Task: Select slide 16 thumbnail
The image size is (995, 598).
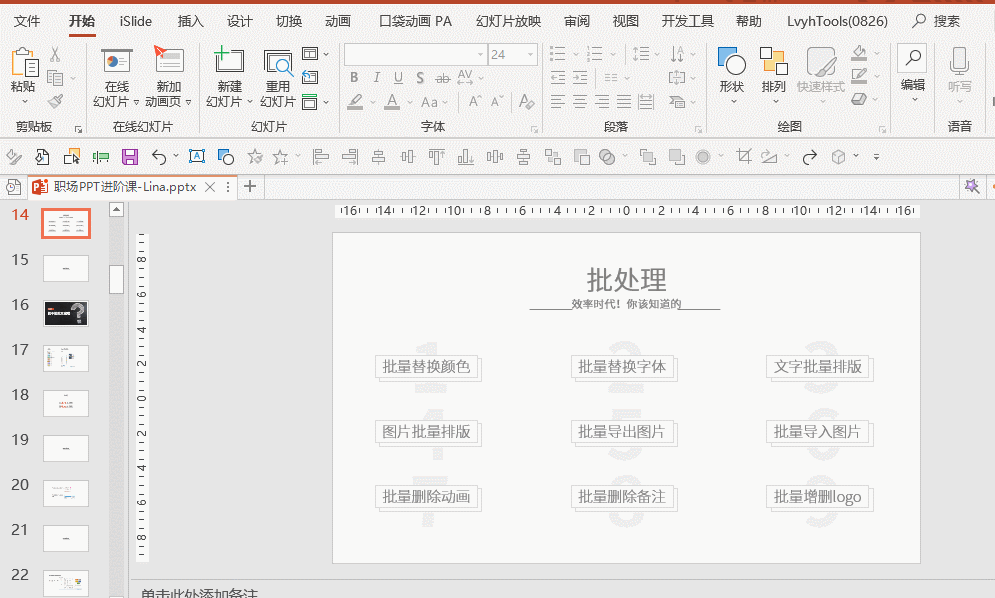Action: pos(66,313)
